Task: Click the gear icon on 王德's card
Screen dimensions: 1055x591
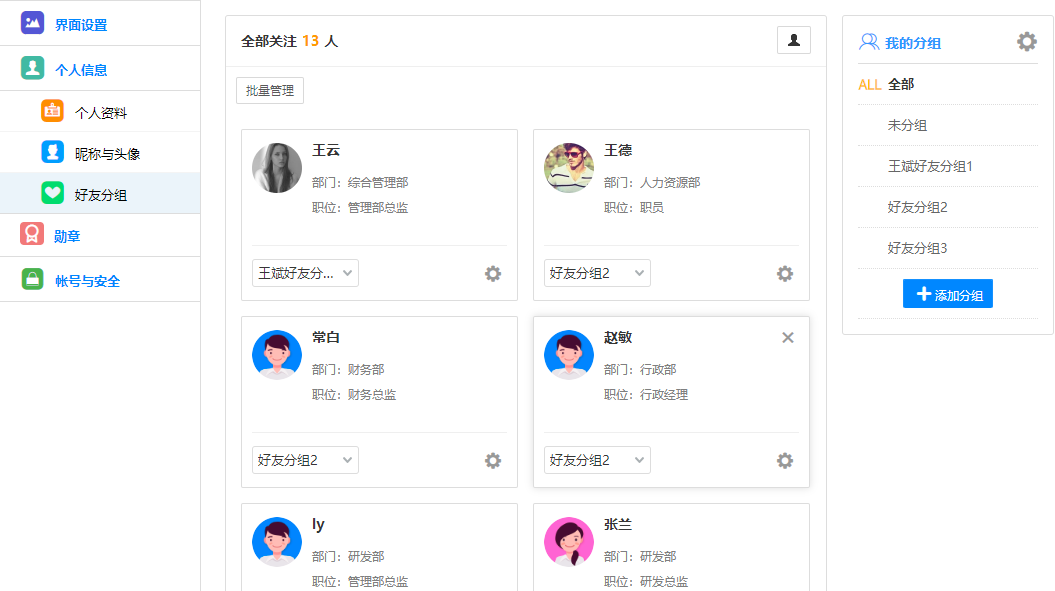Action: coord(785,273)
